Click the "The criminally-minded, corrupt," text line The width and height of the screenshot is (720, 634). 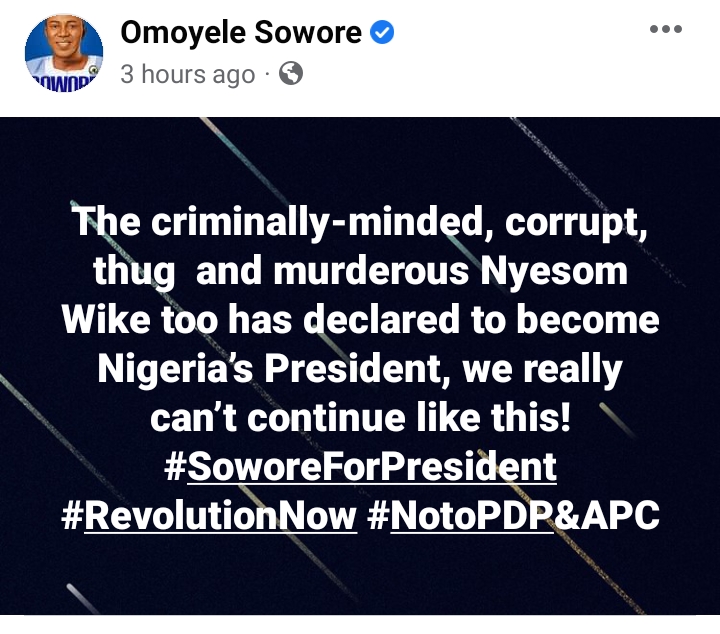(360, 223)
